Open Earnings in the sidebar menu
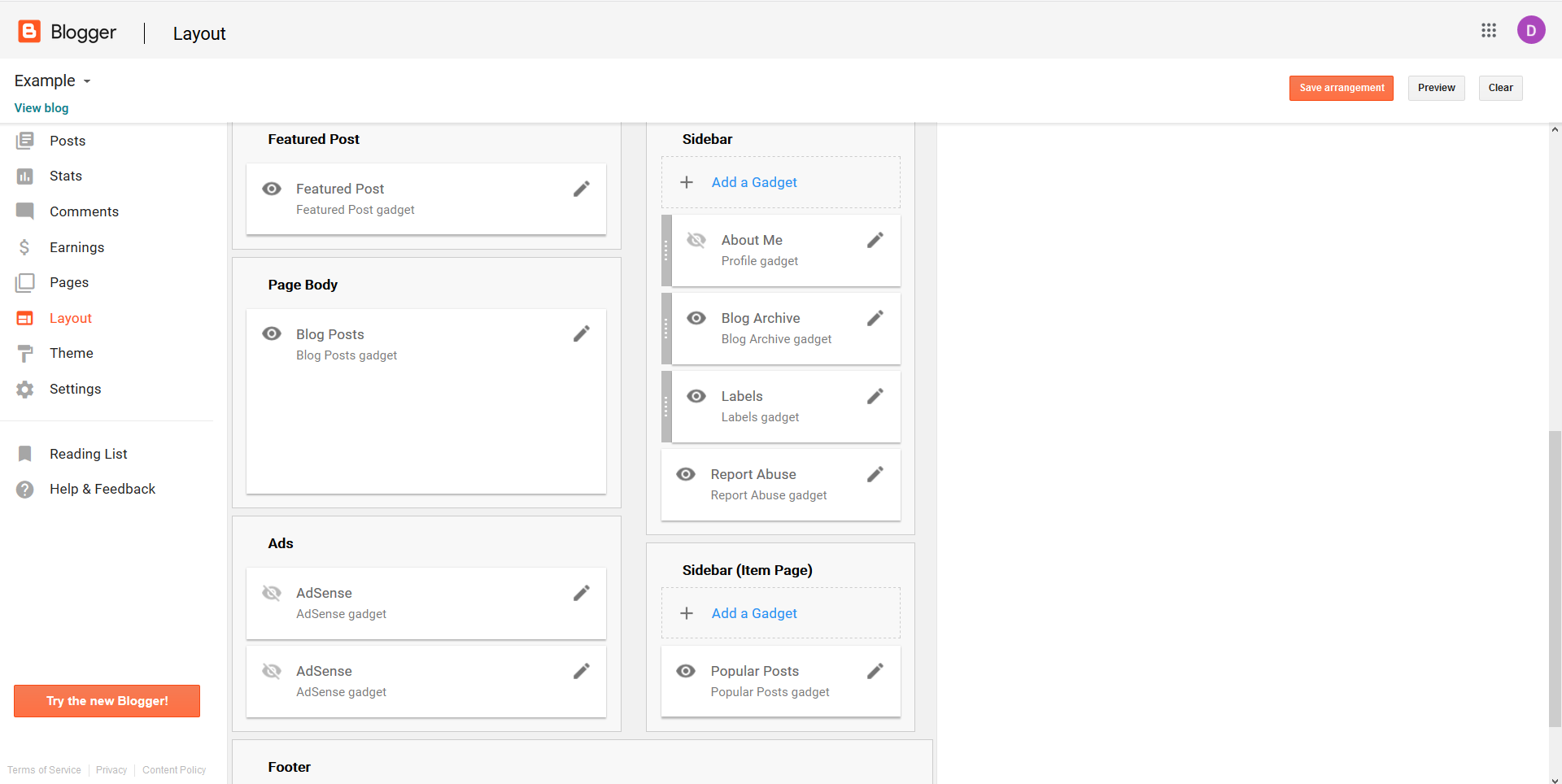1562x784 pixels. pos(76,247)
